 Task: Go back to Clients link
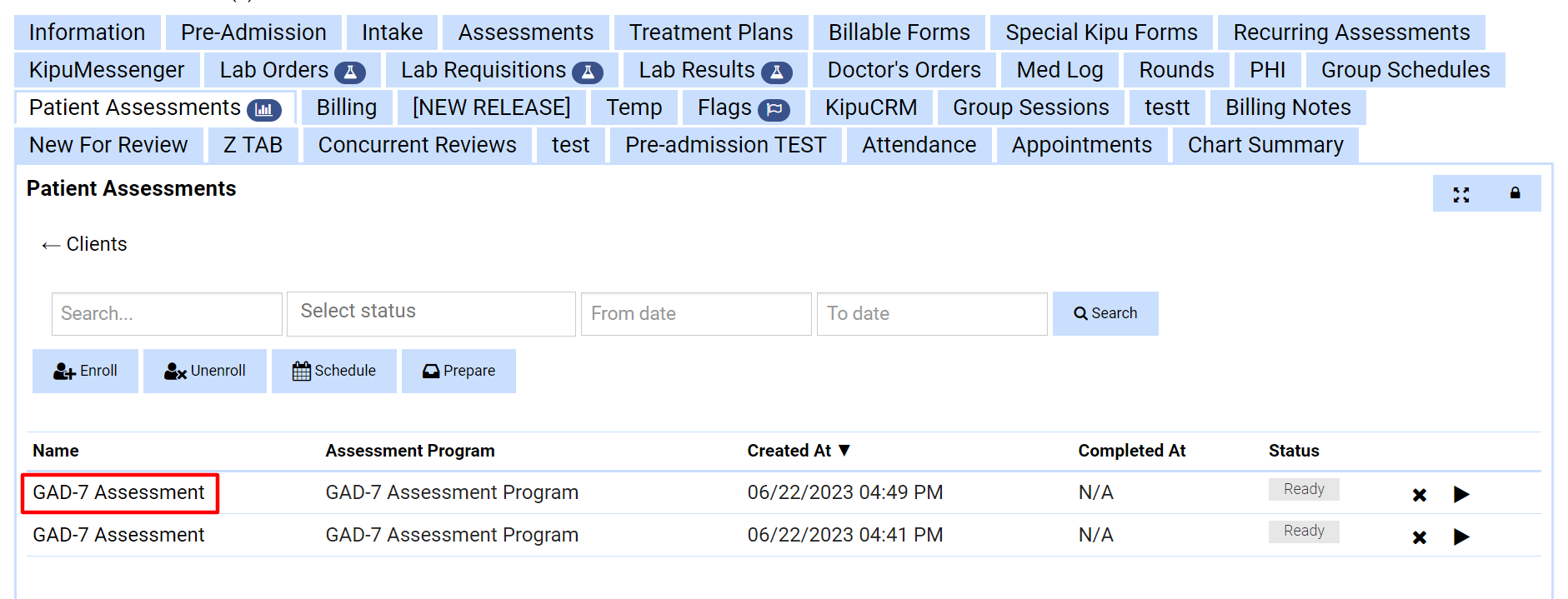[x=84, y=245]
